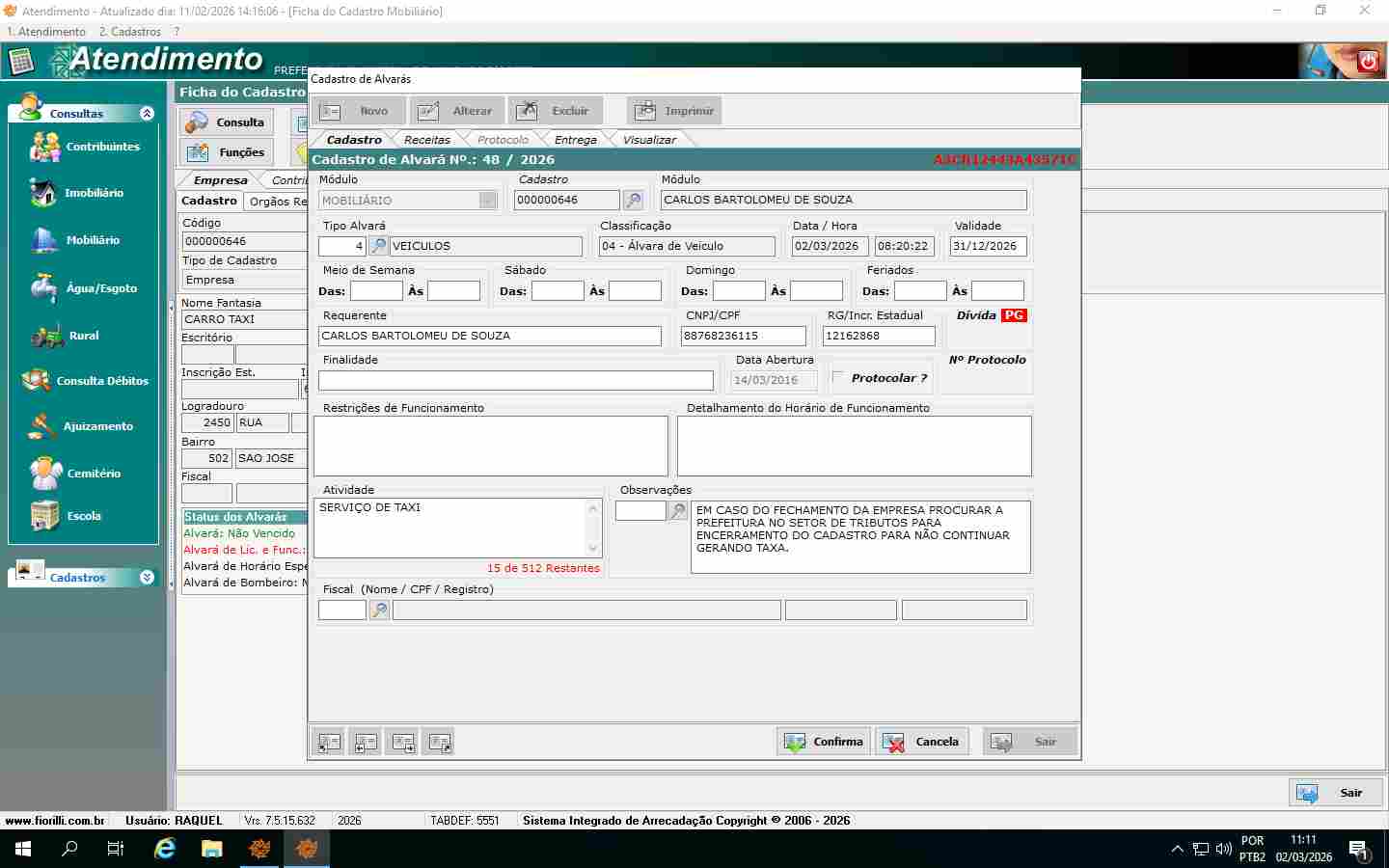Click the Observações lookup magnifier icon
Screen dimensions: 1389x868
click(679, 510)
